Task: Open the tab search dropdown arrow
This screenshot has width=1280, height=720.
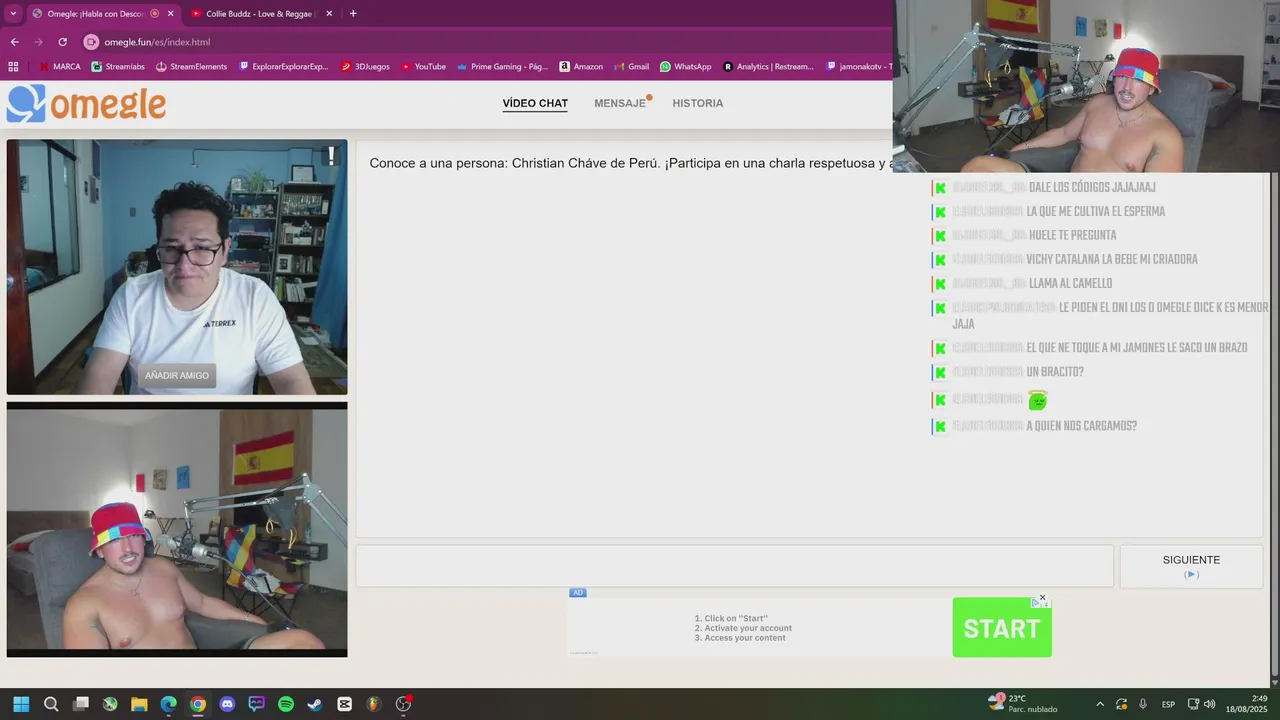Action: 13,14
